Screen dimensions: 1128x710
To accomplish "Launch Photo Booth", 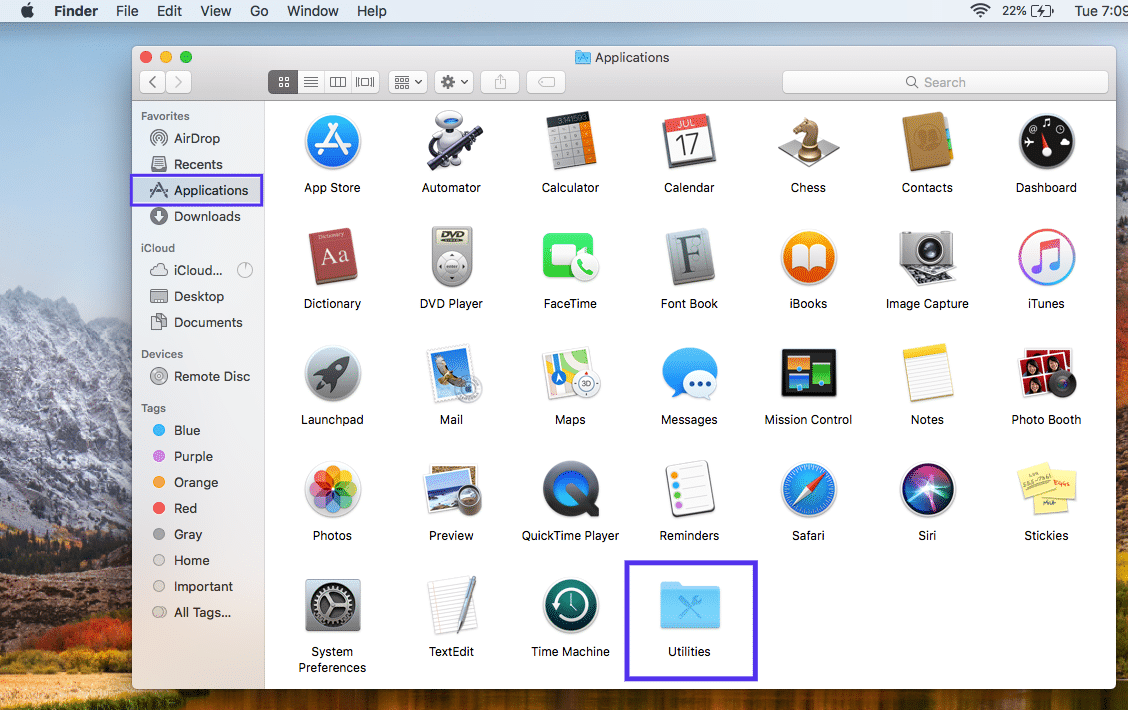I will coord(1046,373).
